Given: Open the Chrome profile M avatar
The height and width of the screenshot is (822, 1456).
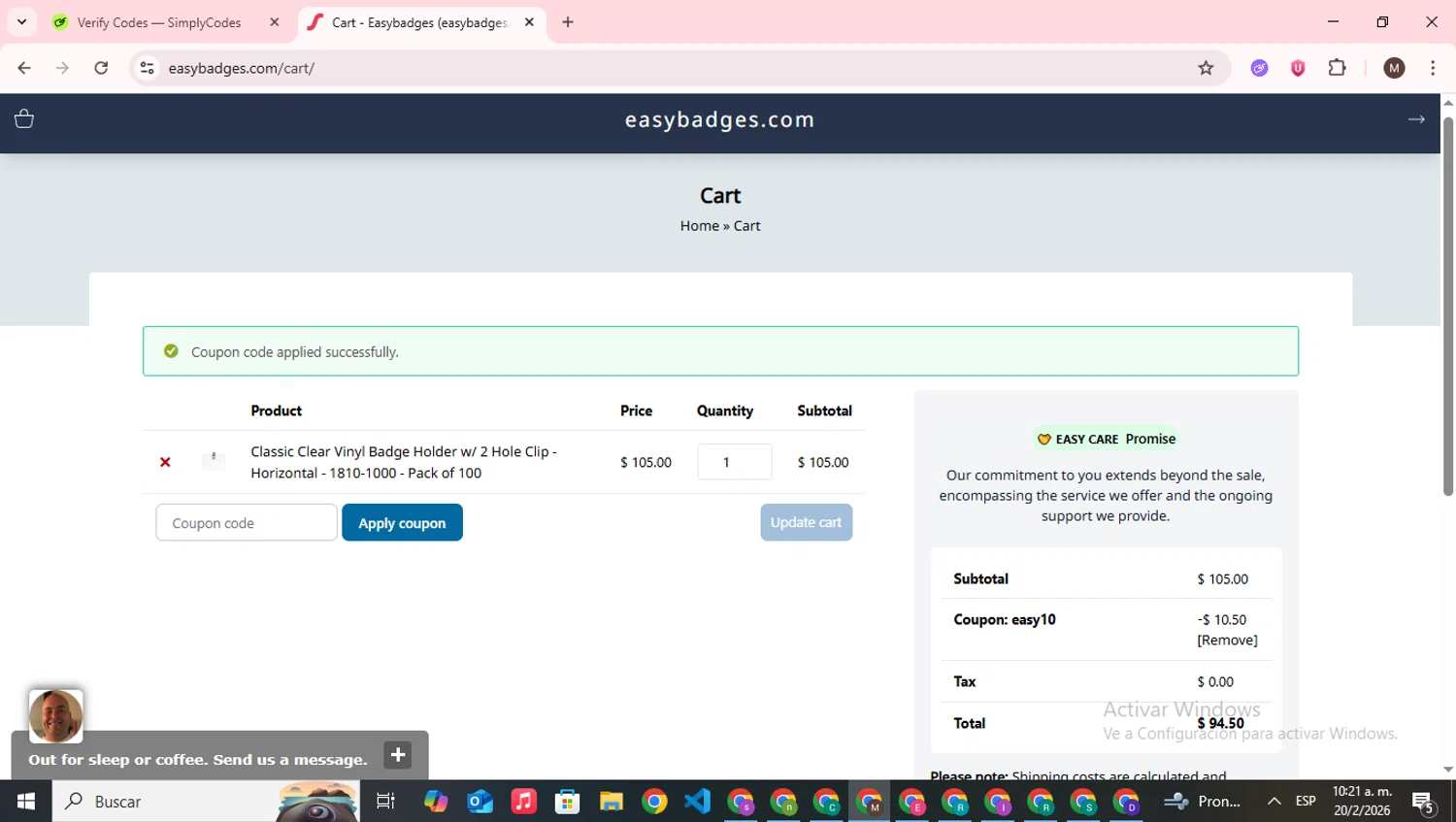Looking at the screenshot, I should click(x=1394, y=68).
